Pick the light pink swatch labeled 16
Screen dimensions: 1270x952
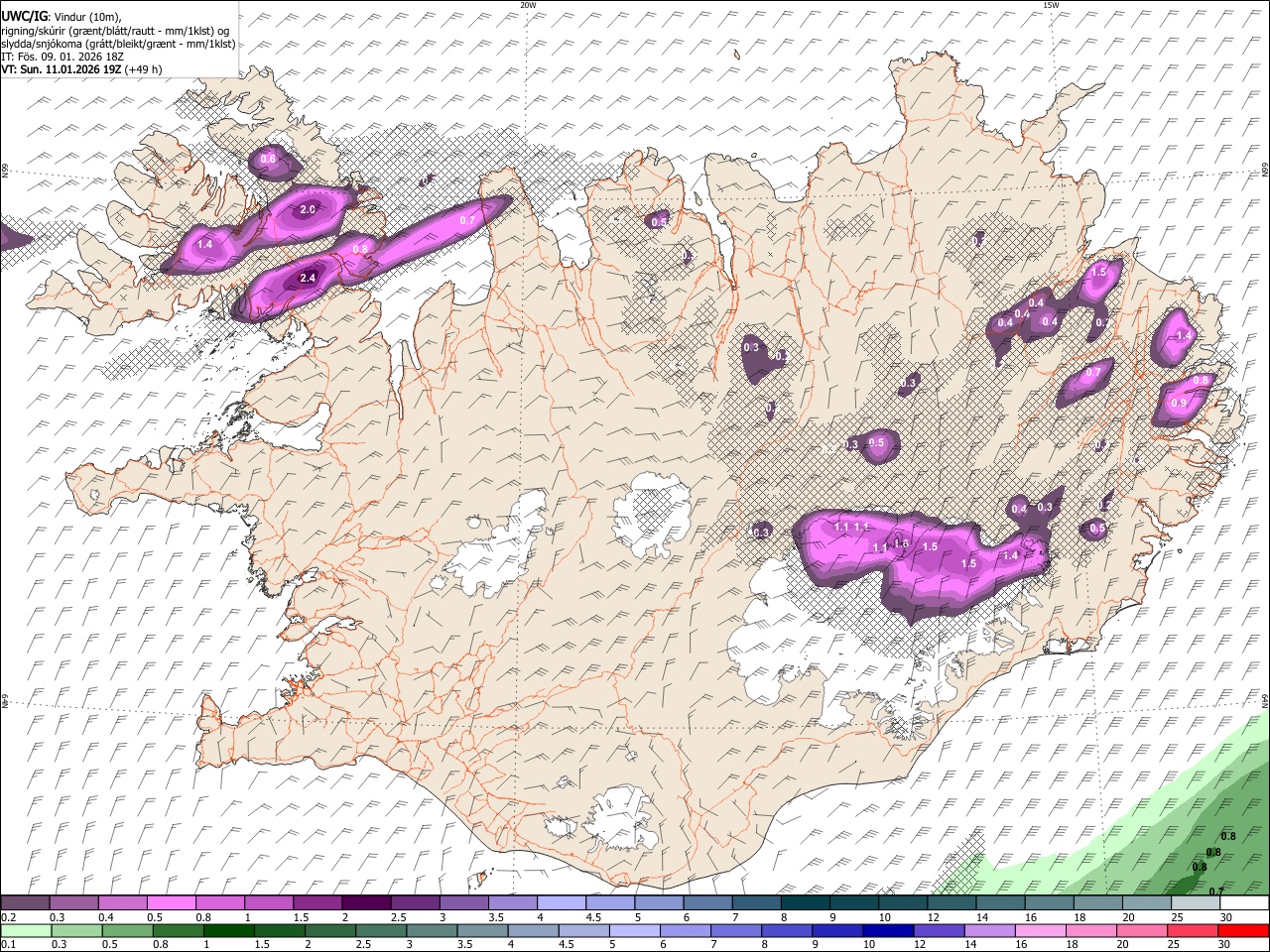(1039, 930)
